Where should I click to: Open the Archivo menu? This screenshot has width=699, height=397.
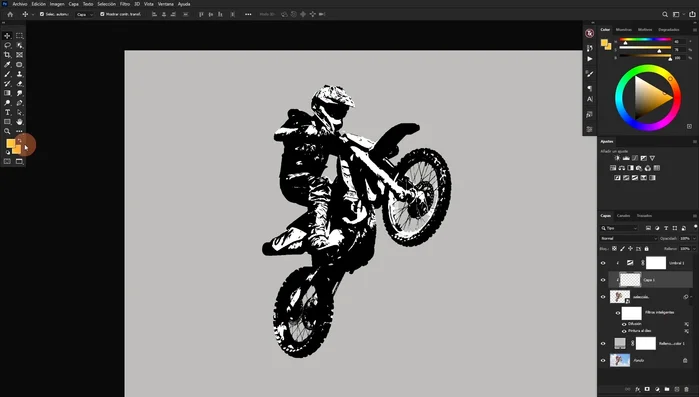click(20, 4)
